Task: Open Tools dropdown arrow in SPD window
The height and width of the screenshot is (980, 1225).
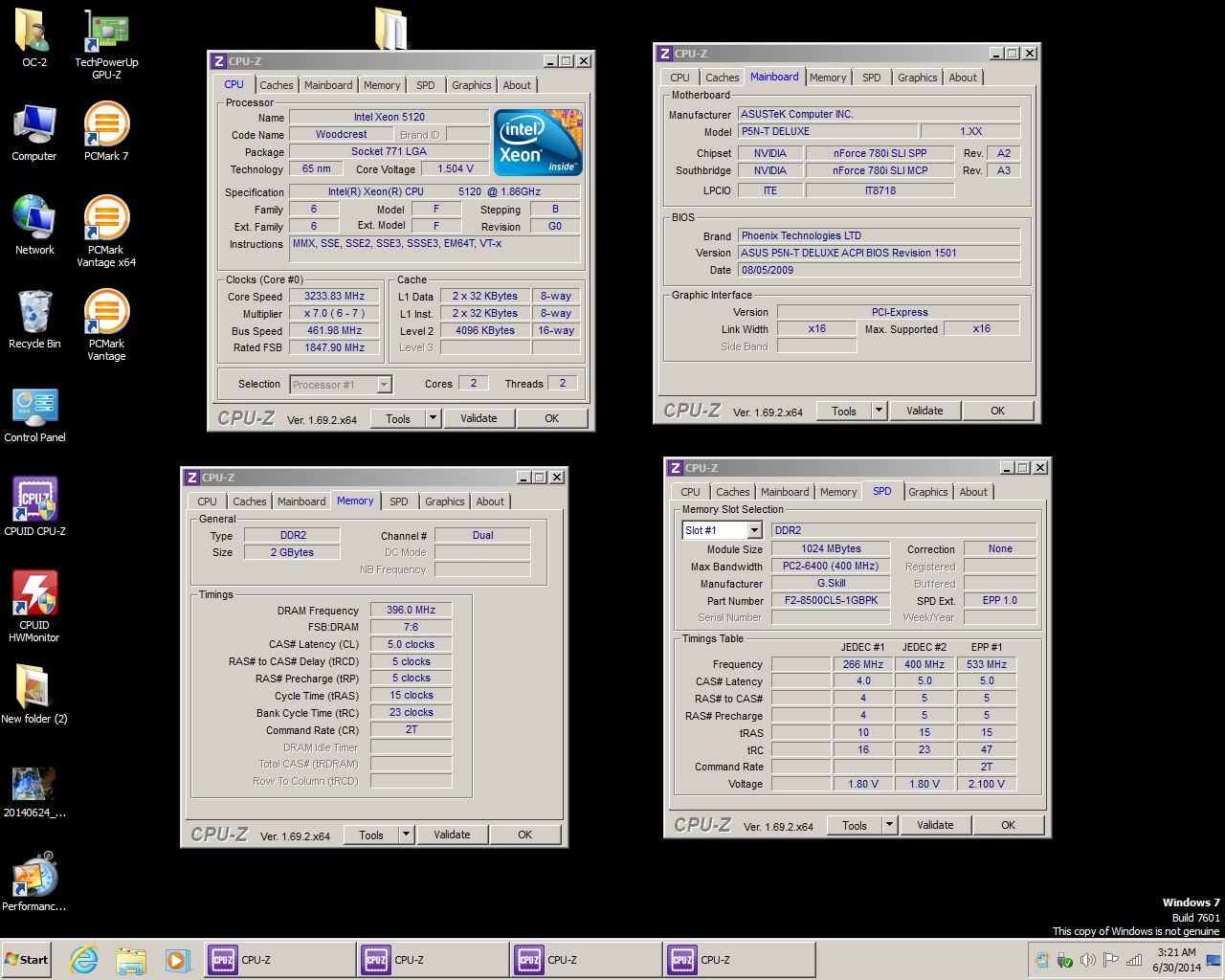Action: pos(889,825)
